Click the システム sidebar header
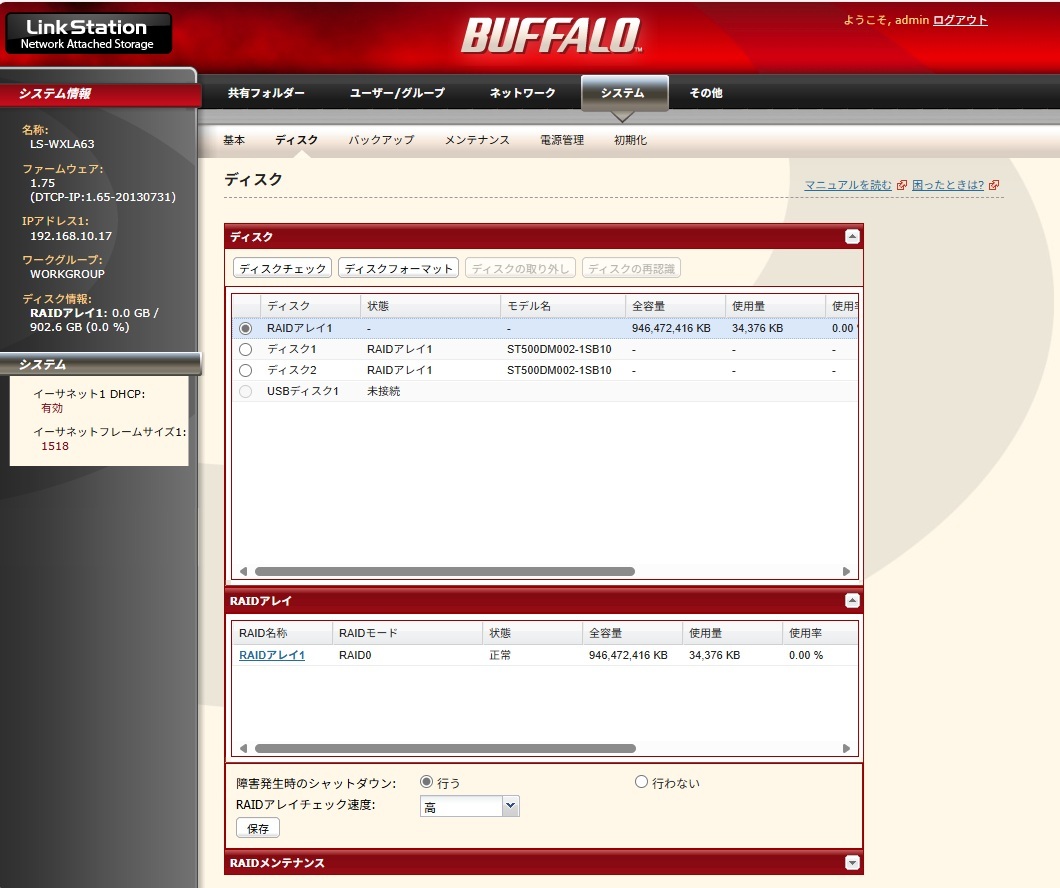 click(x=100, y=364)
